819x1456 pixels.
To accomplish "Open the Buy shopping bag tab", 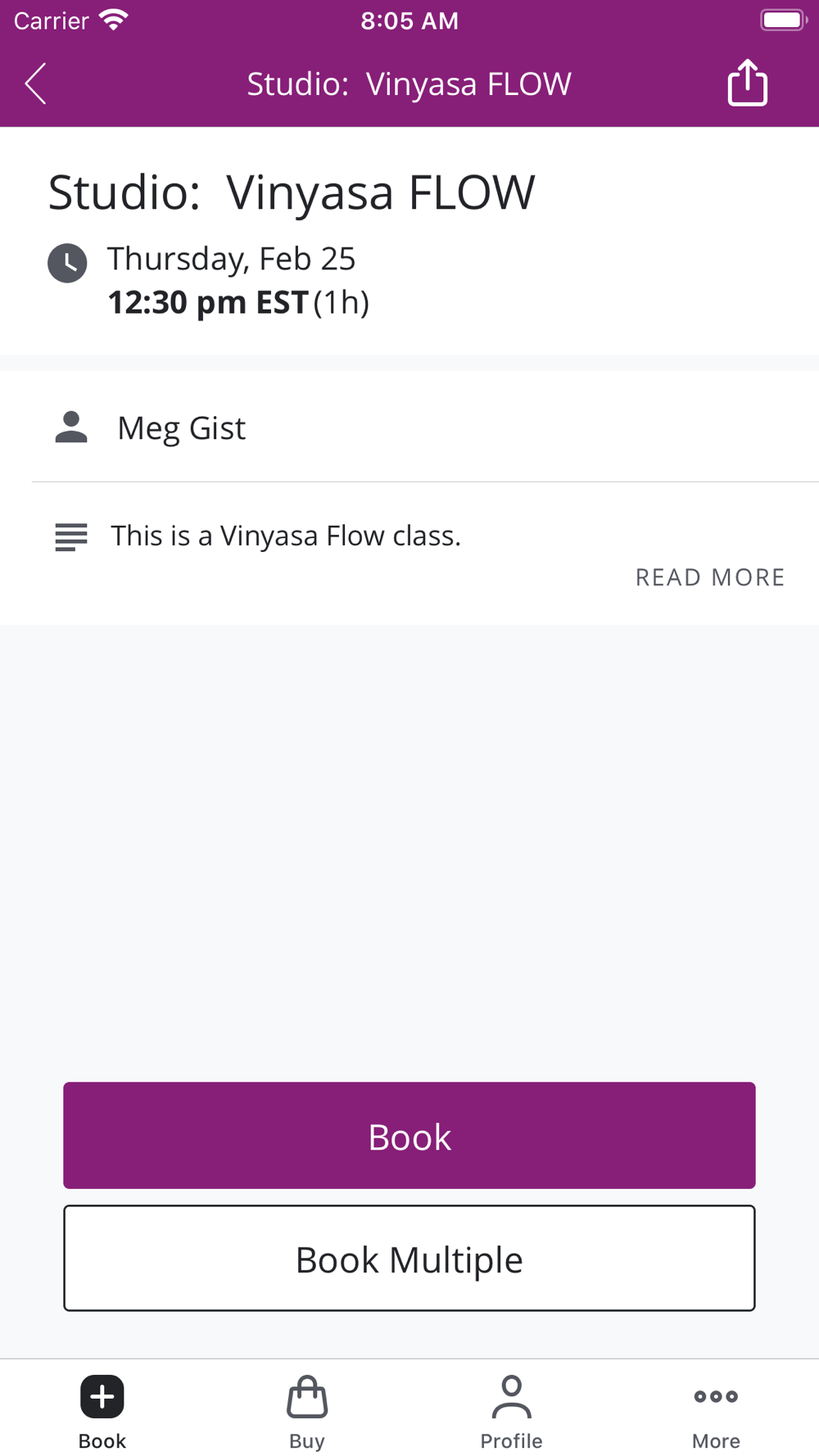I will pos(307,1412).
